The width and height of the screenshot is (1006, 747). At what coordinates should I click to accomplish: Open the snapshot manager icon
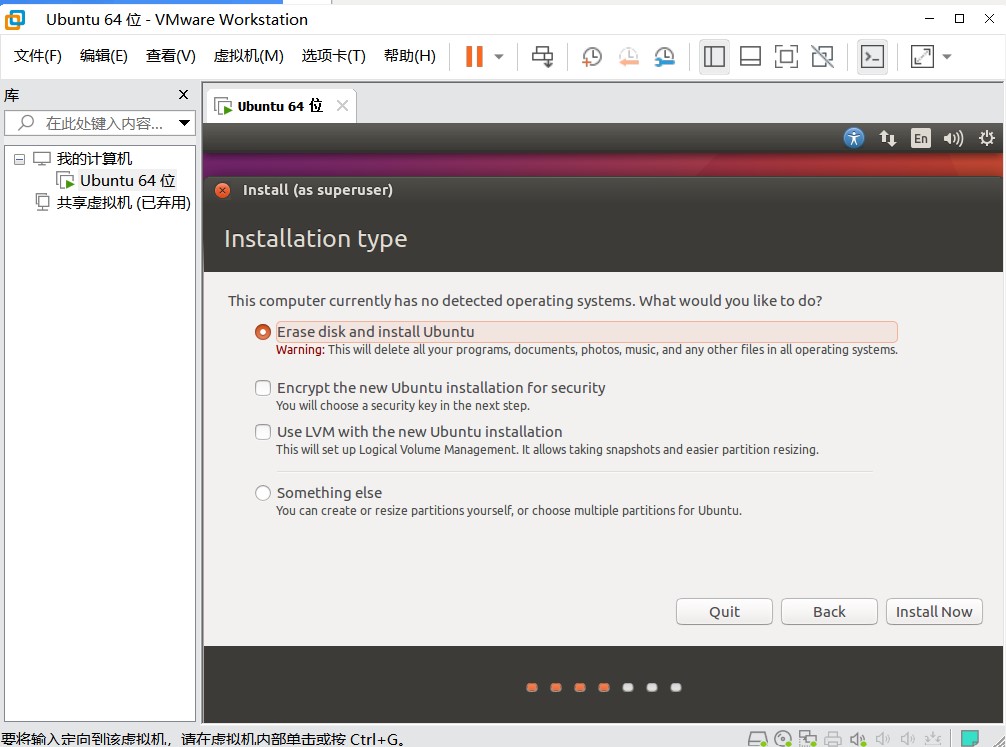click(664, 57)
